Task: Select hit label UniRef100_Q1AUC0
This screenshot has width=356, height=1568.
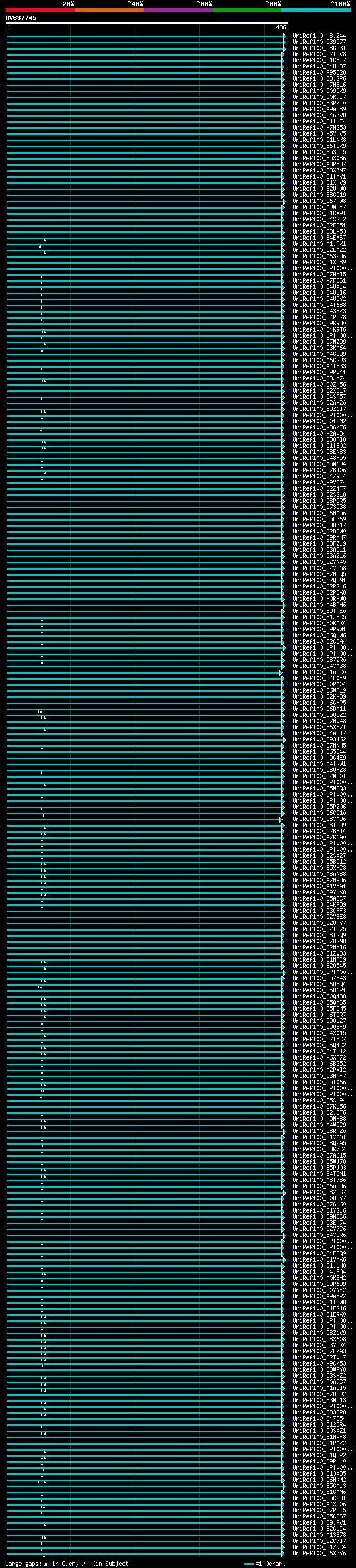Action: (319, 672)
